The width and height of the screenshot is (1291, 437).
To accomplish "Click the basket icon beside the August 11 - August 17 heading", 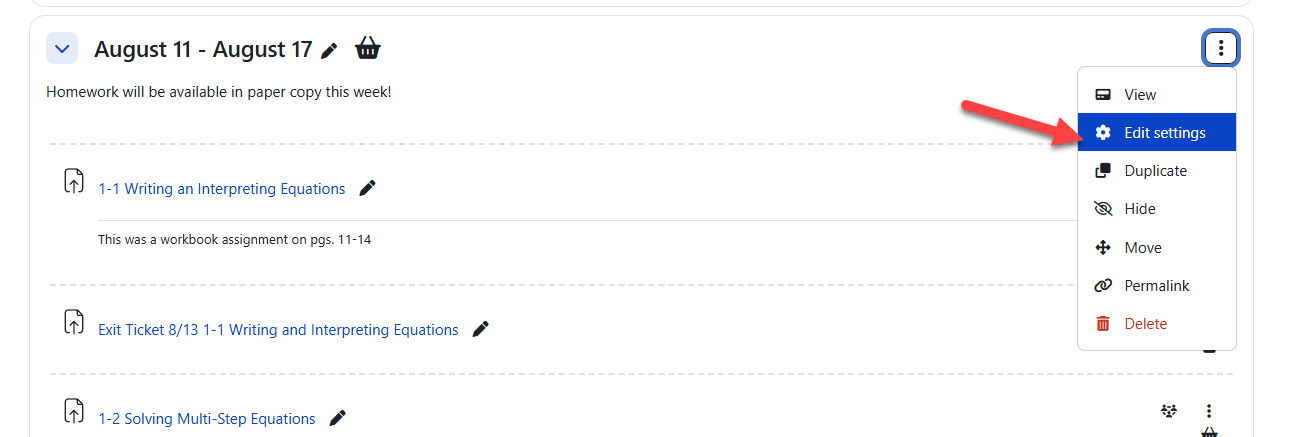I will (x=368, y=48).
